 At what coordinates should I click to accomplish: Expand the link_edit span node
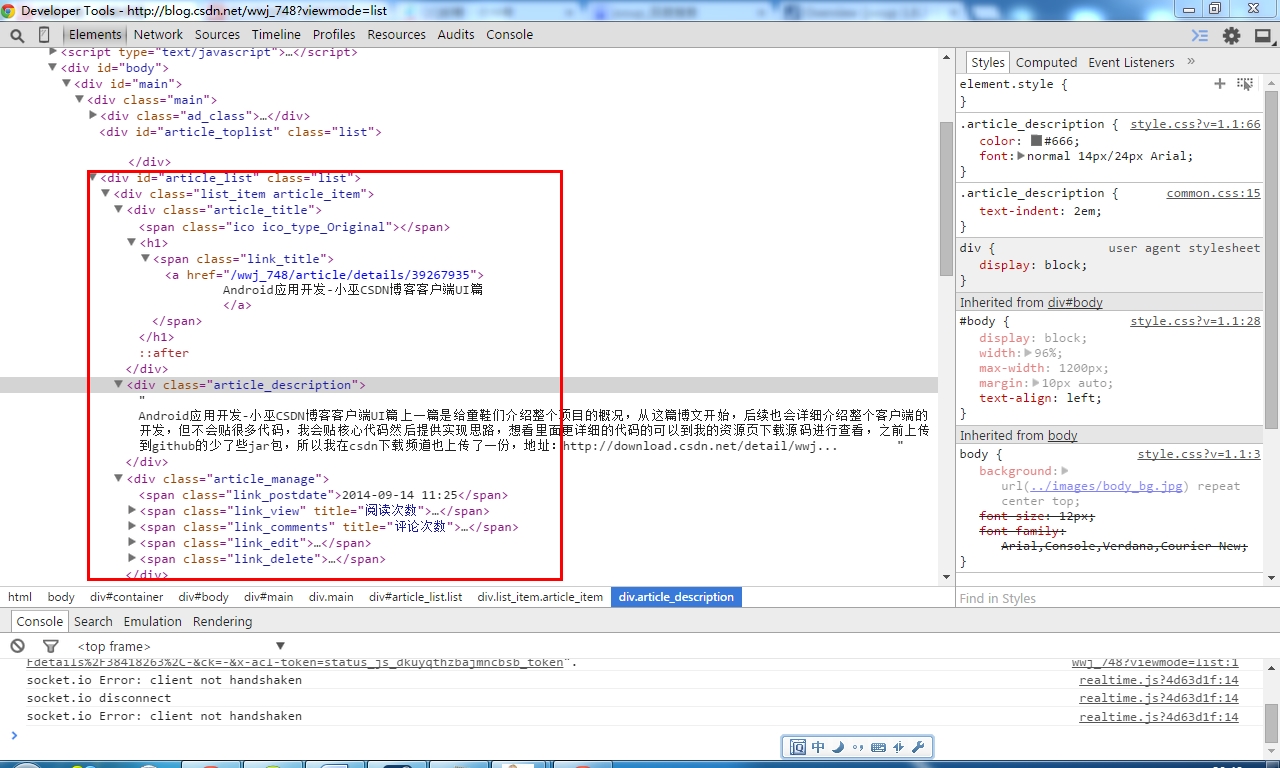(132, 543)
